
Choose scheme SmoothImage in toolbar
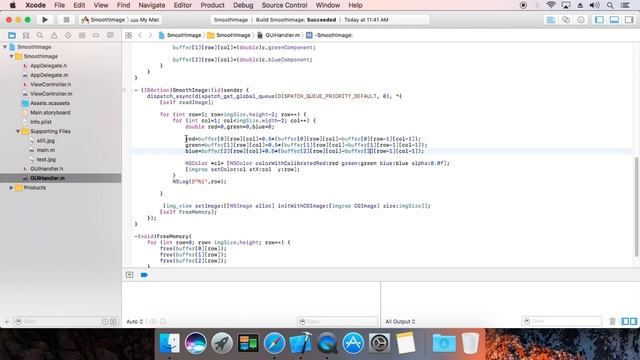click(x=103, y=20)
